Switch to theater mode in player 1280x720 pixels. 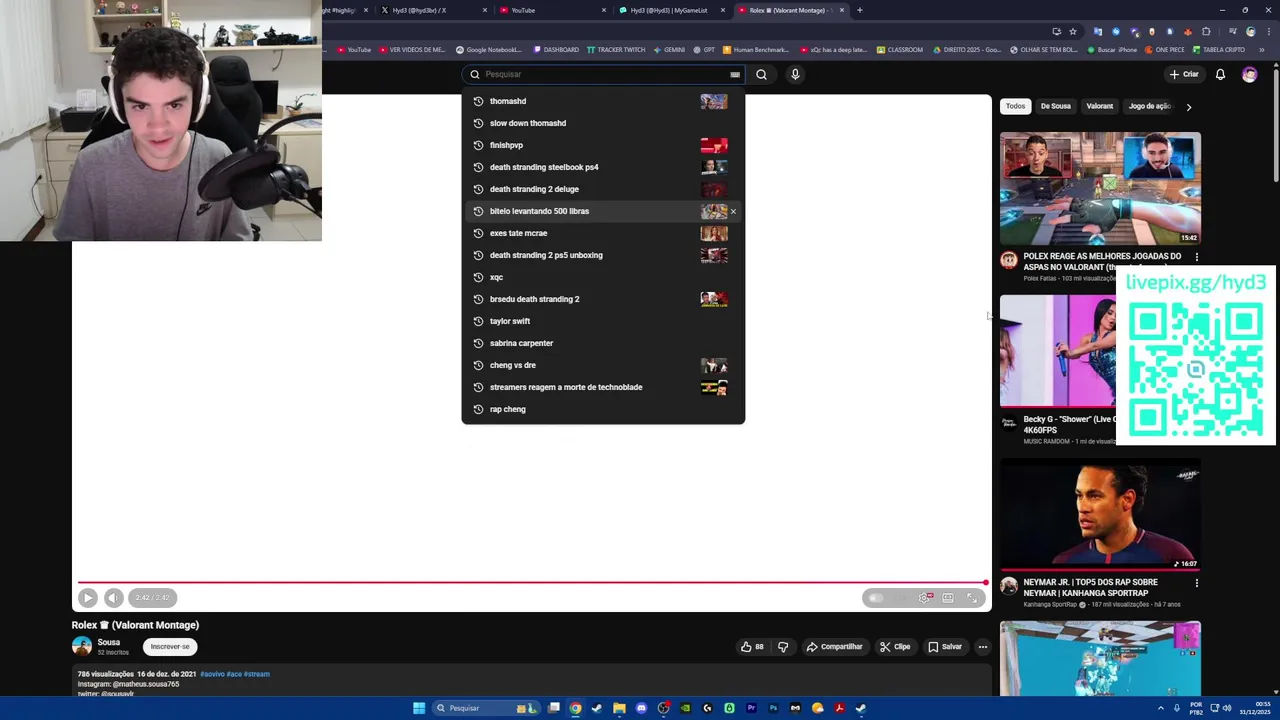pyautogui.click(x=948, y=598)
